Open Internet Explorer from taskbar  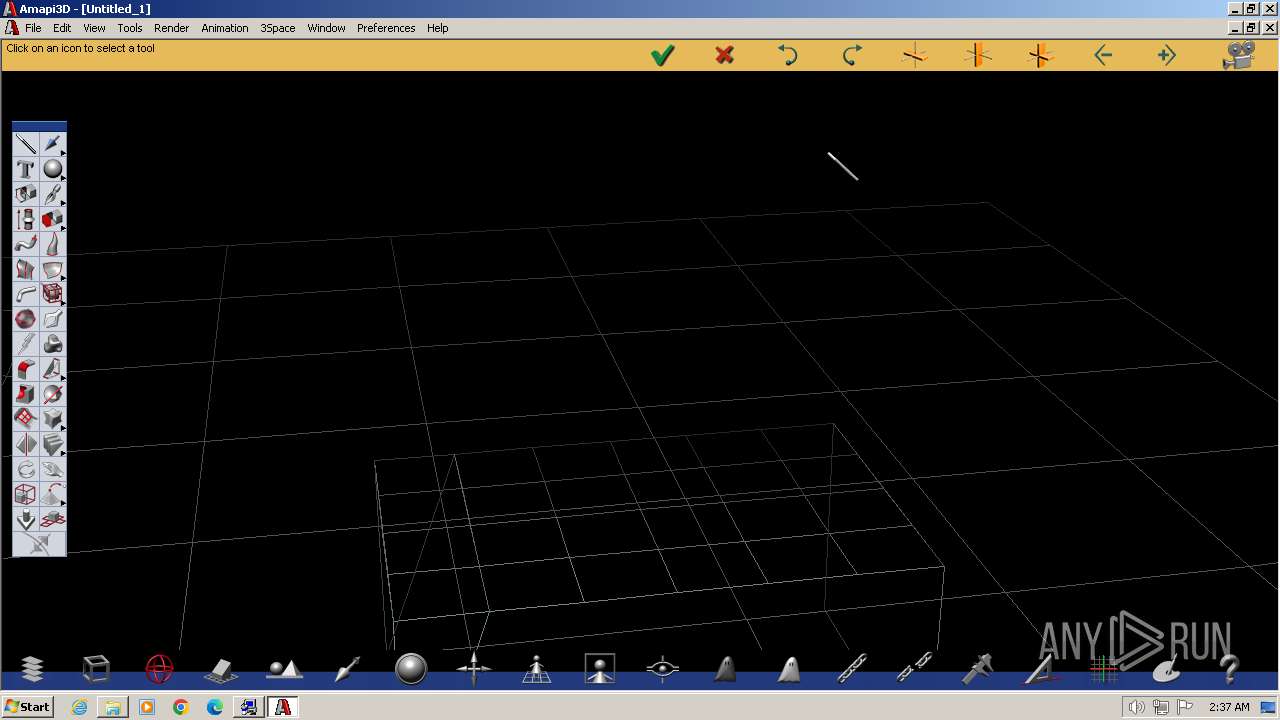click(79, 707)
